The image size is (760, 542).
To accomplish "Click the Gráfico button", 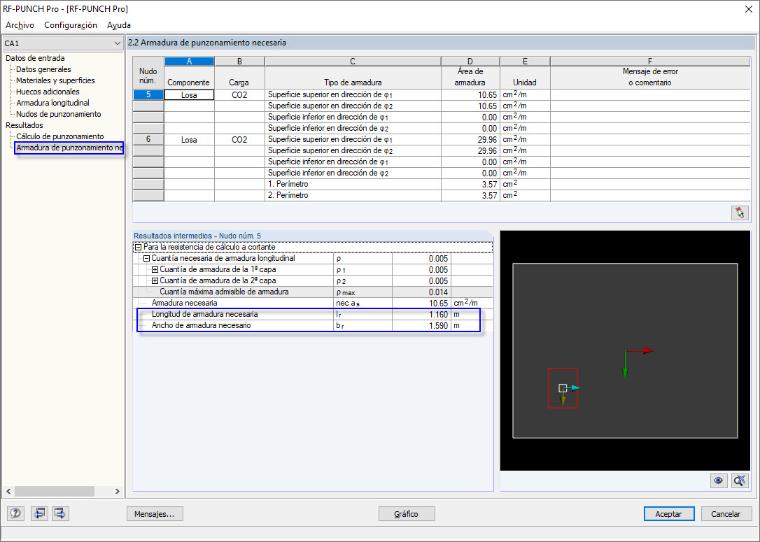I will point(406,513).
